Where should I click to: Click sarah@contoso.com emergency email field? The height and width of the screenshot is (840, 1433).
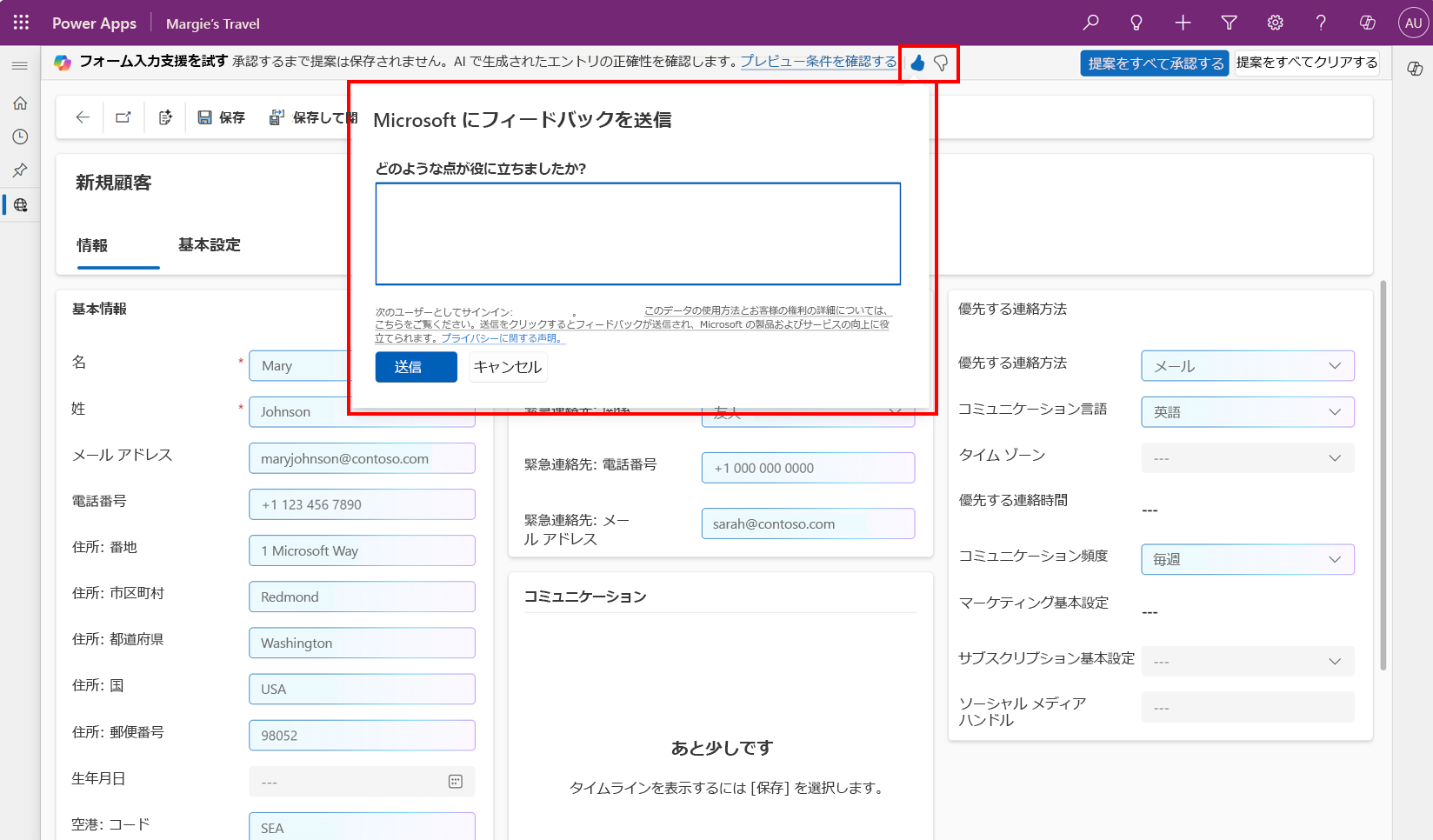(808, 523)
